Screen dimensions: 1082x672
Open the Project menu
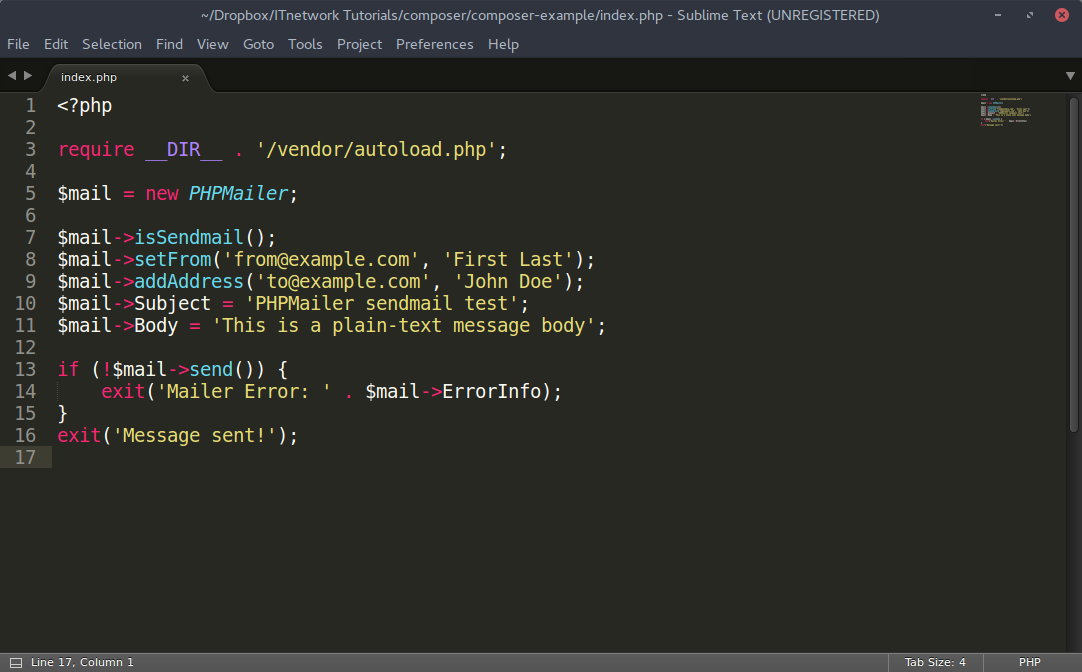coord(359,44)
